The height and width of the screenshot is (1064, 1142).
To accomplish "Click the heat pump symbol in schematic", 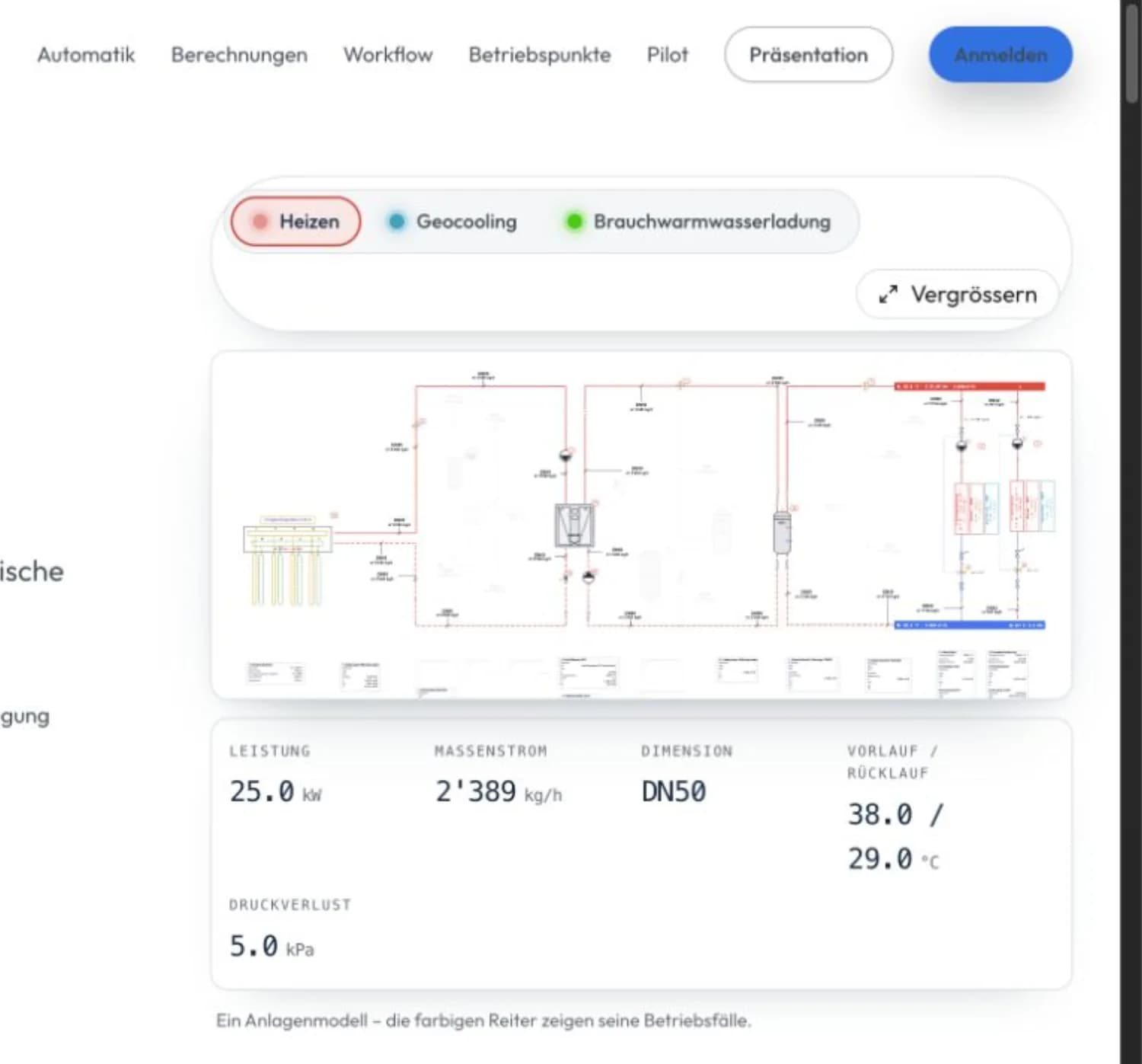I will [575, 526].
